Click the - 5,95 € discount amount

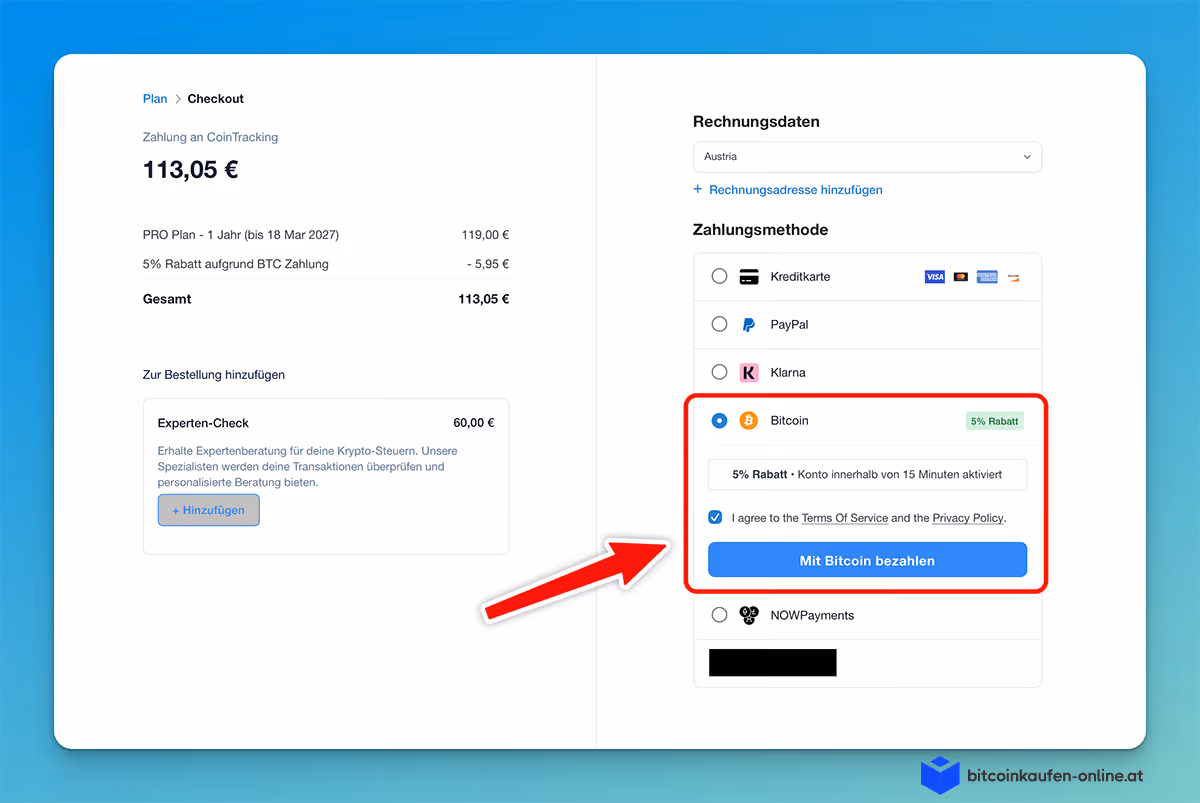[488, 264]
